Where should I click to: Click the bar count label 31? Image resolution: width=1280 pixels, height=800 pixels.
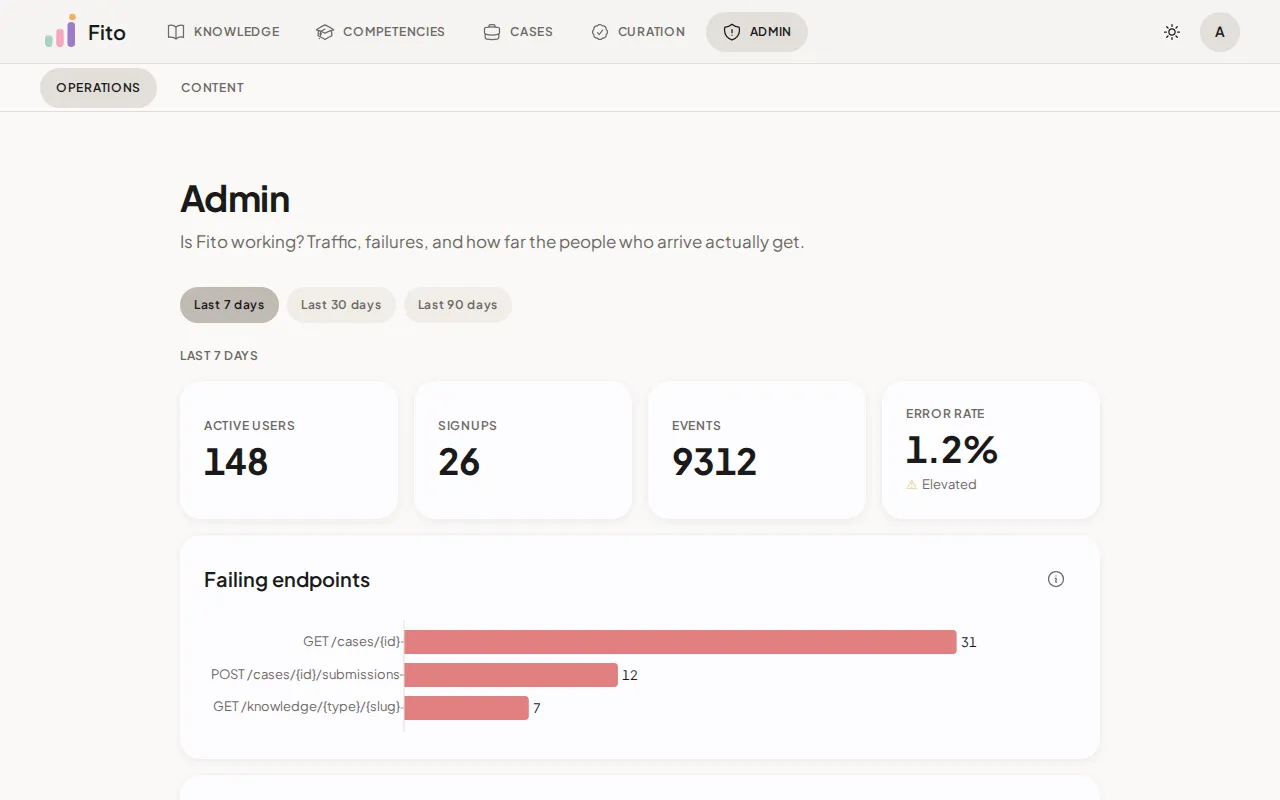(969, 642)
